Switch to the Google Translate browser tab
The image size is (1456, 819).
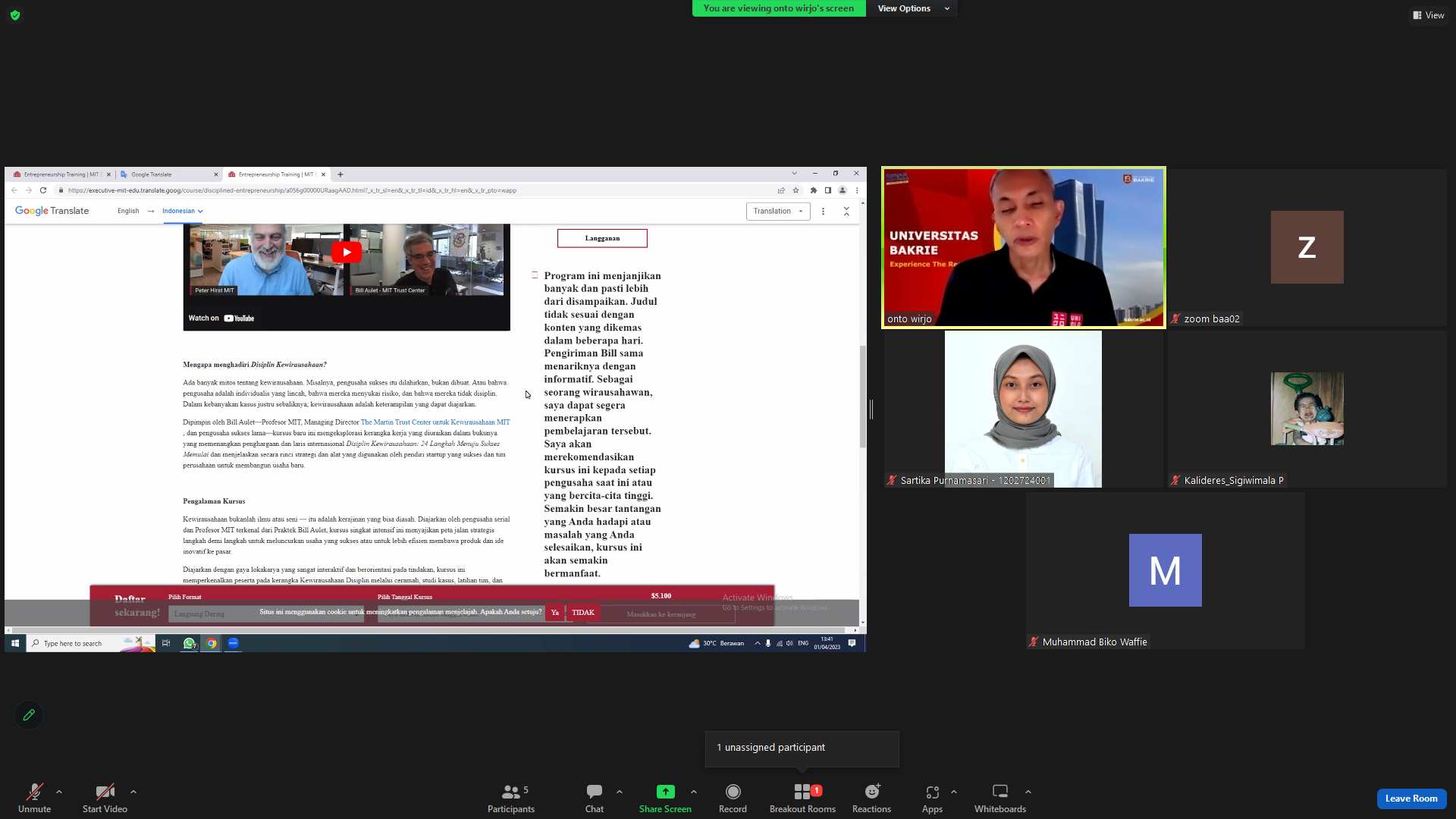tap(168, 174)
